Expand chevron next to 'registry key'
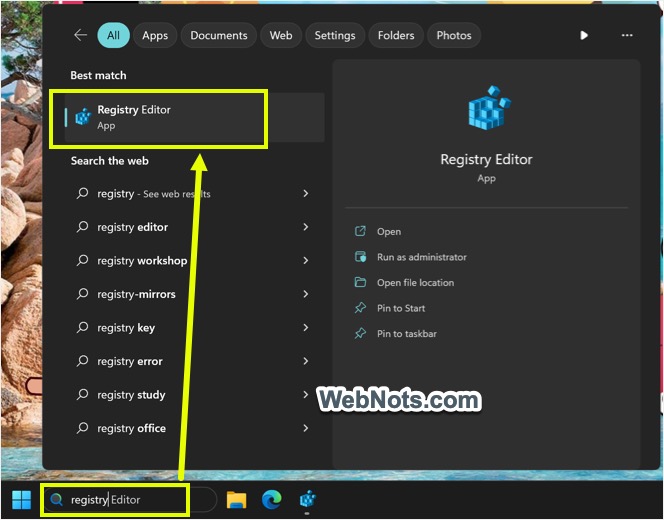Image resolution: width=664 pixels, height=520 pixels. [306, 327]
